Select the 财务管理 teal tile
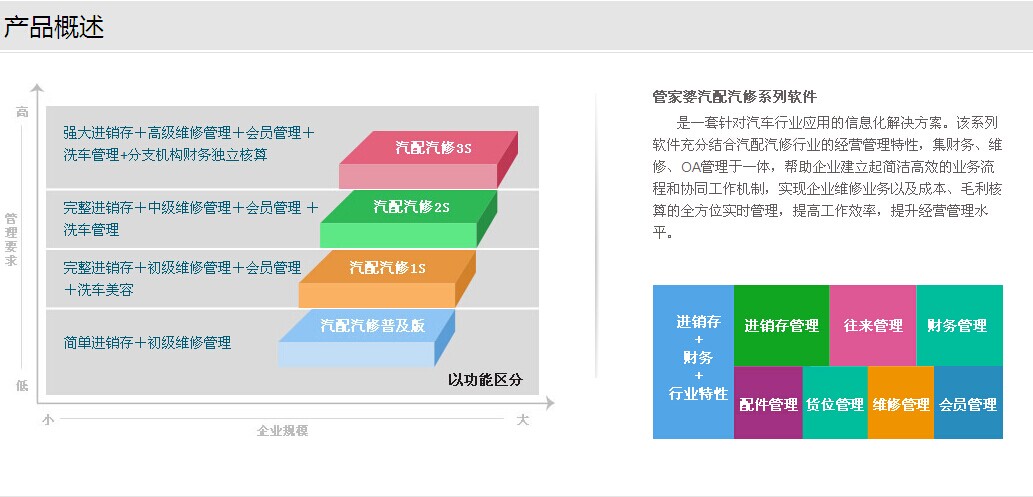This screenshot has width=1033, height=497. [x=958, y=325]
